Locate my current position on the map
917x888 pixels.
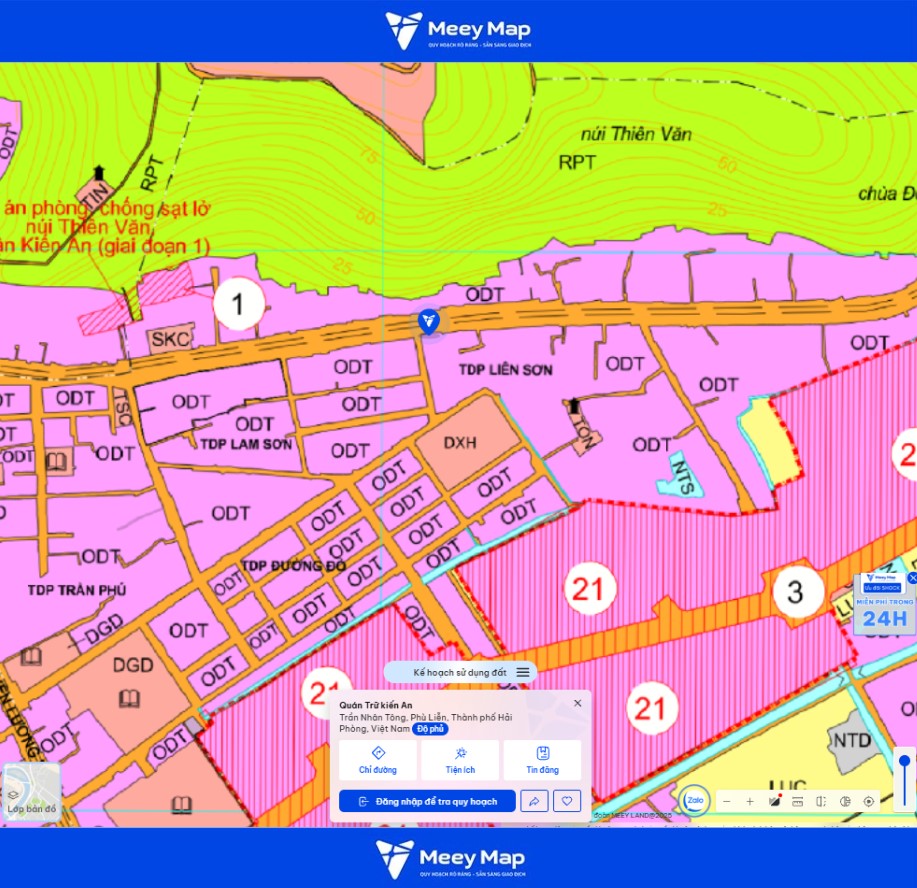pos(869,801)
